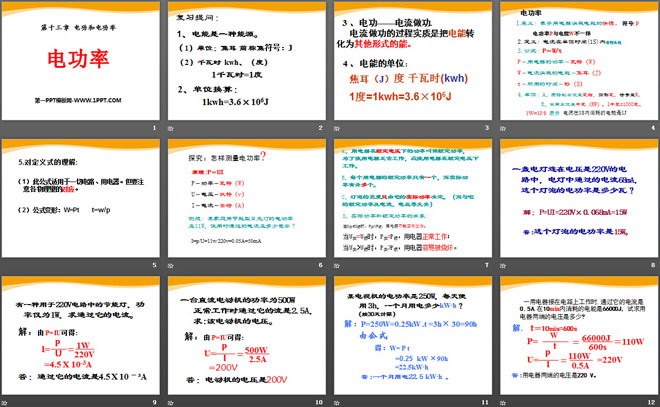The width and height of the screenshot is (660, 407).
Task: Click slide number label "9"
Action: tap(154, 402)
